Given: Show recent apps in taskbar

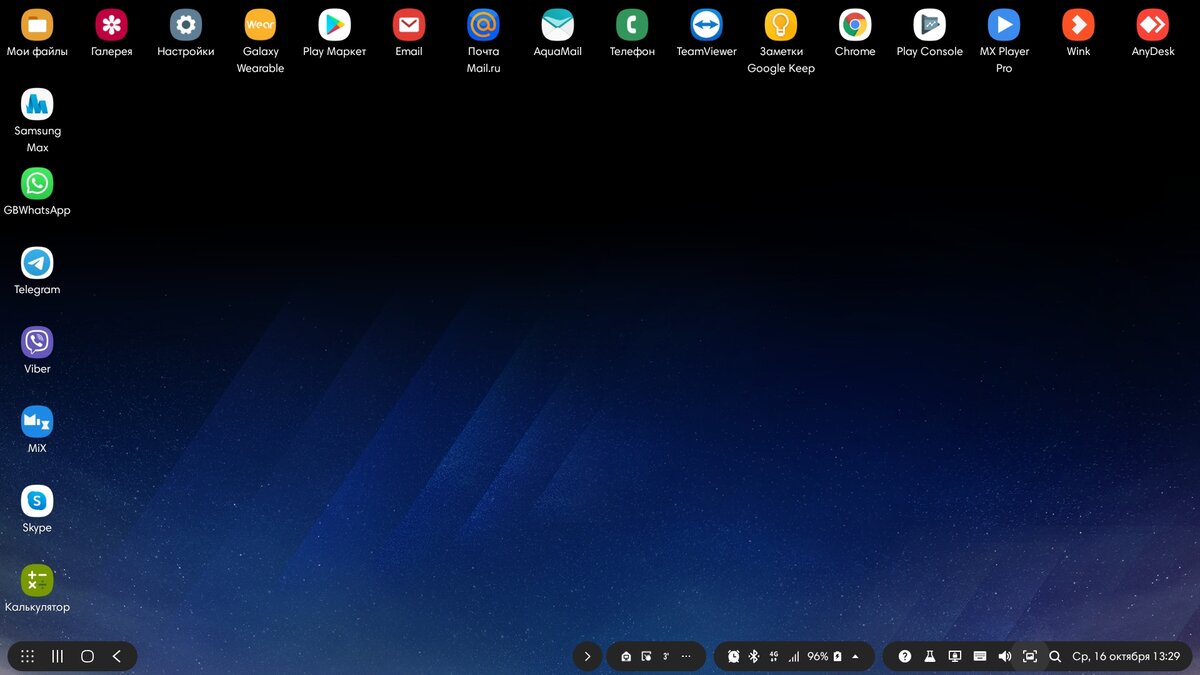Looking at the screenshot, I should click(58, 656).
